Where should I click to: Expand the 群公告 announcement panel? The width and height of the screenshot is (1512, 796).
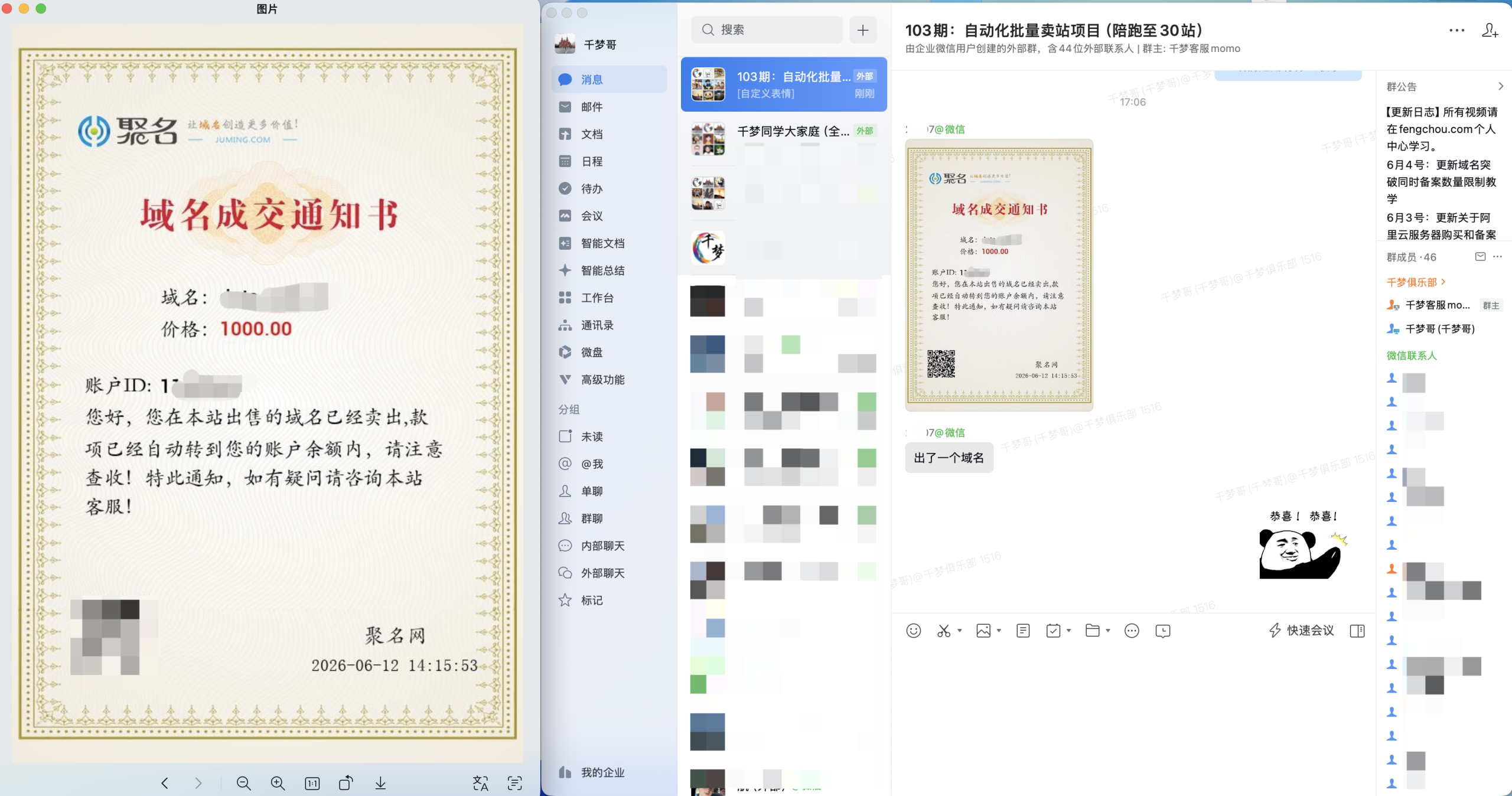pyautogui.click(x=1500, y=86)
